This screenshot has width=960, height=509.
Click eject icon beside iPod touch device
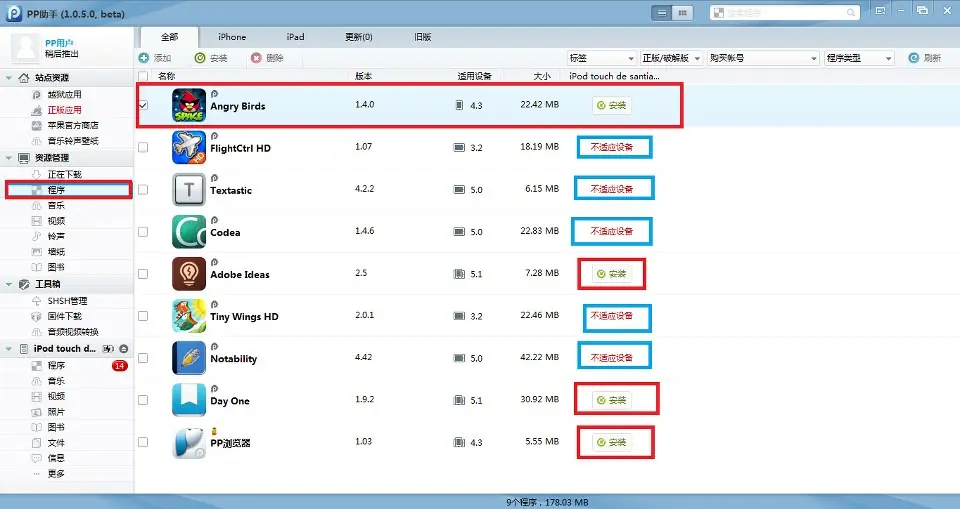[124, 349]
